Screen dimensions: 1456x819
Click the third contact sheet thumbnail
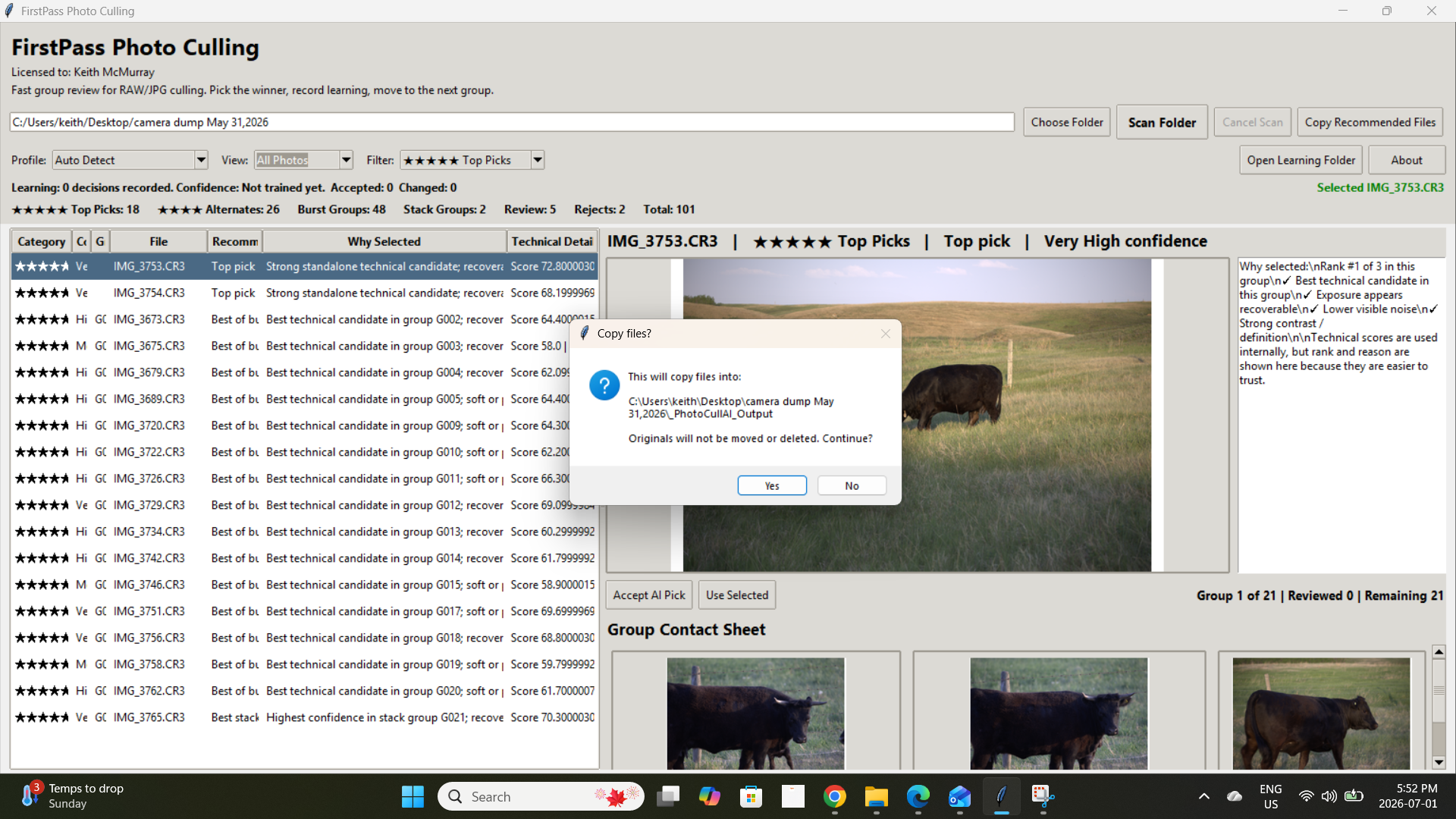pyautogui.click(x=1321, y=714)
